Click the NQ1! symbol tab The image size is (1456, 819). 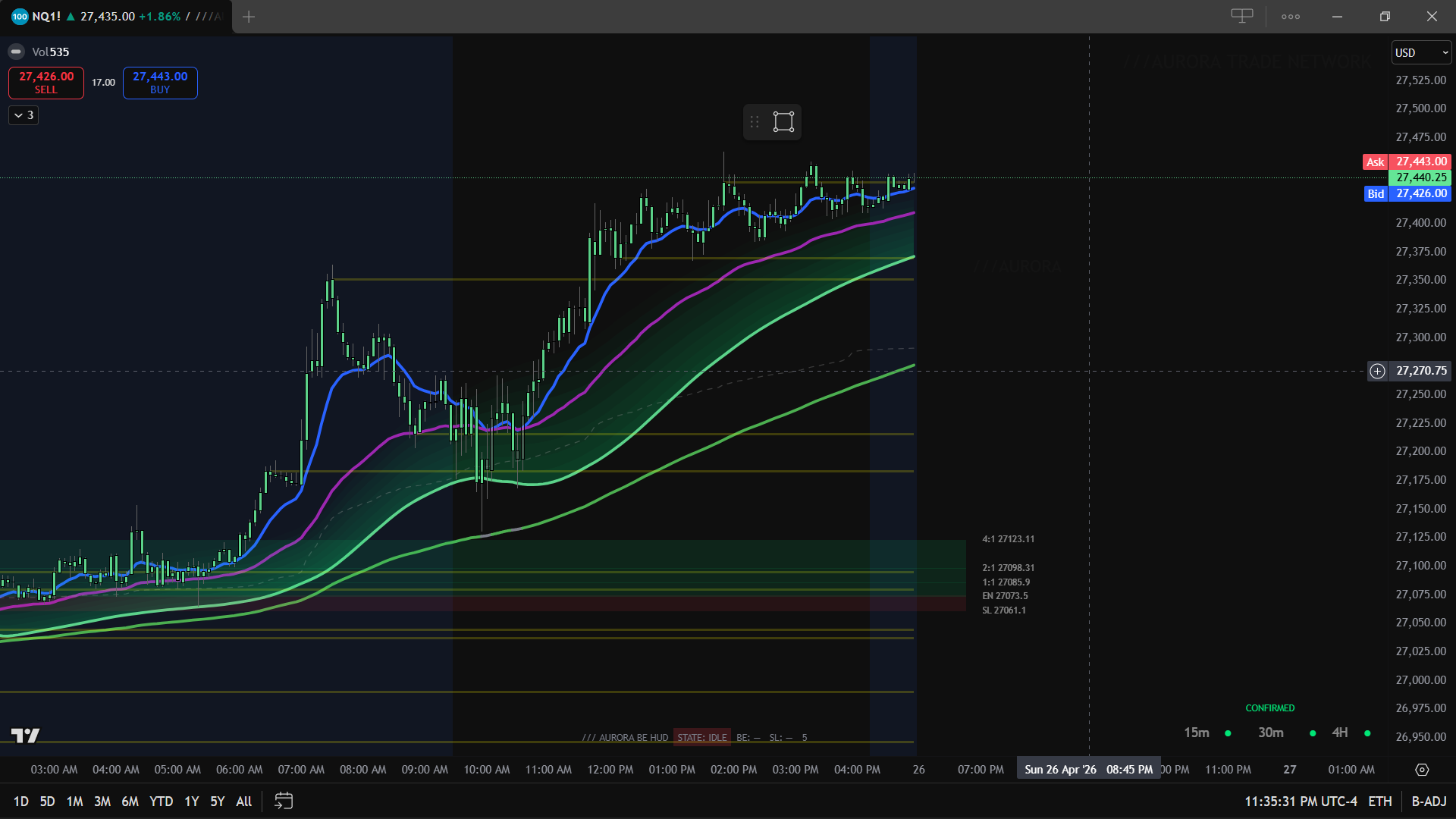[x=116, y=16]
